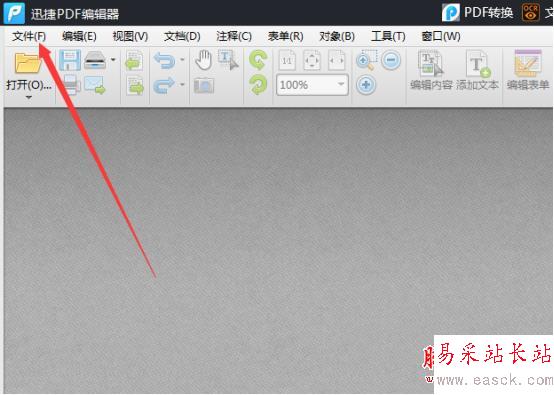Click the 编辑表单 tool button
Screen dimensions: 554x395
tap(528, 70)
